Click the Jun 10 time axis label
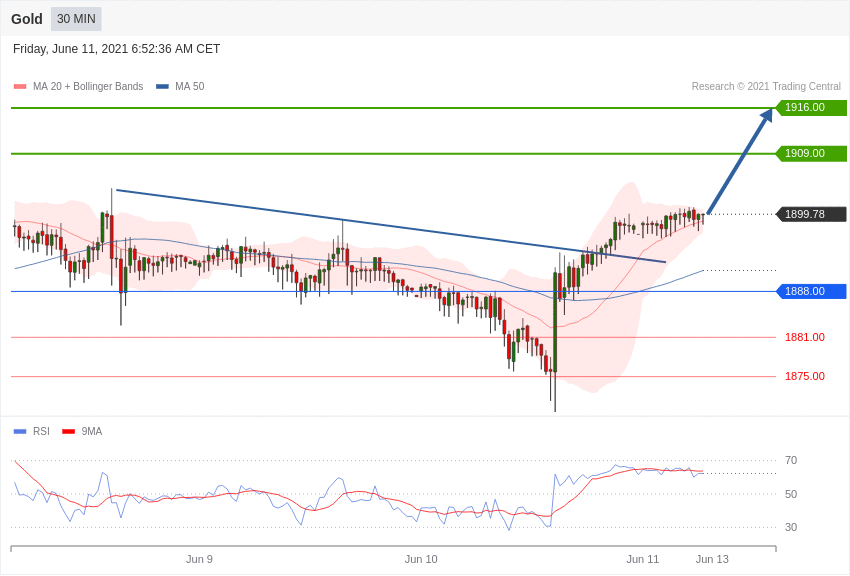The image size is (850, 576). pos(421,559)
